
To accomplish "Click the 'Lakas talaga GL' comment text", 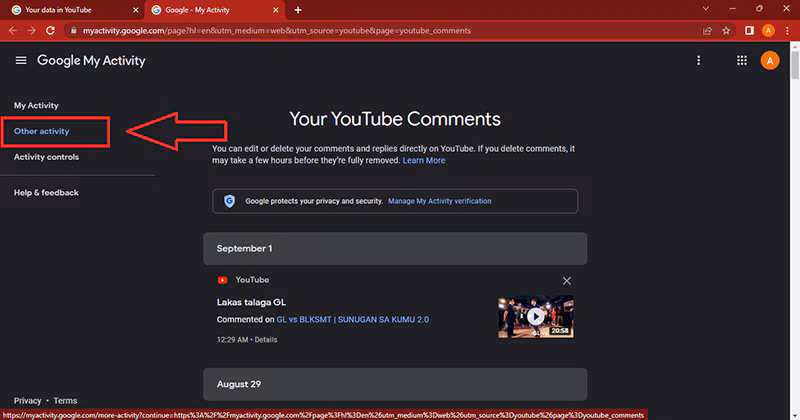I will coord(251,302).
